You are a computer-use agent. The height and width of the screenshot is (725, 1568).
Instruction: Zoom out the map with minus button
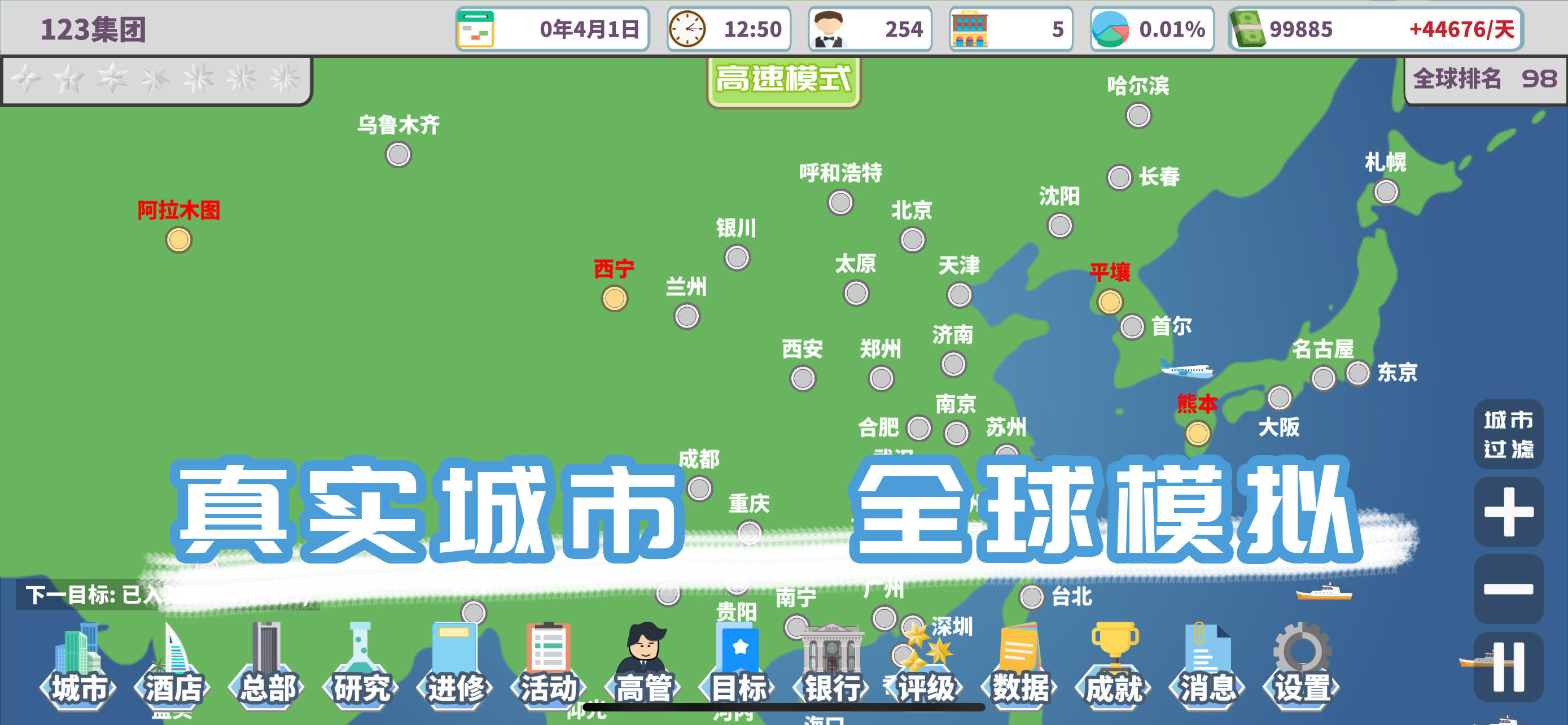(1508, 589)
